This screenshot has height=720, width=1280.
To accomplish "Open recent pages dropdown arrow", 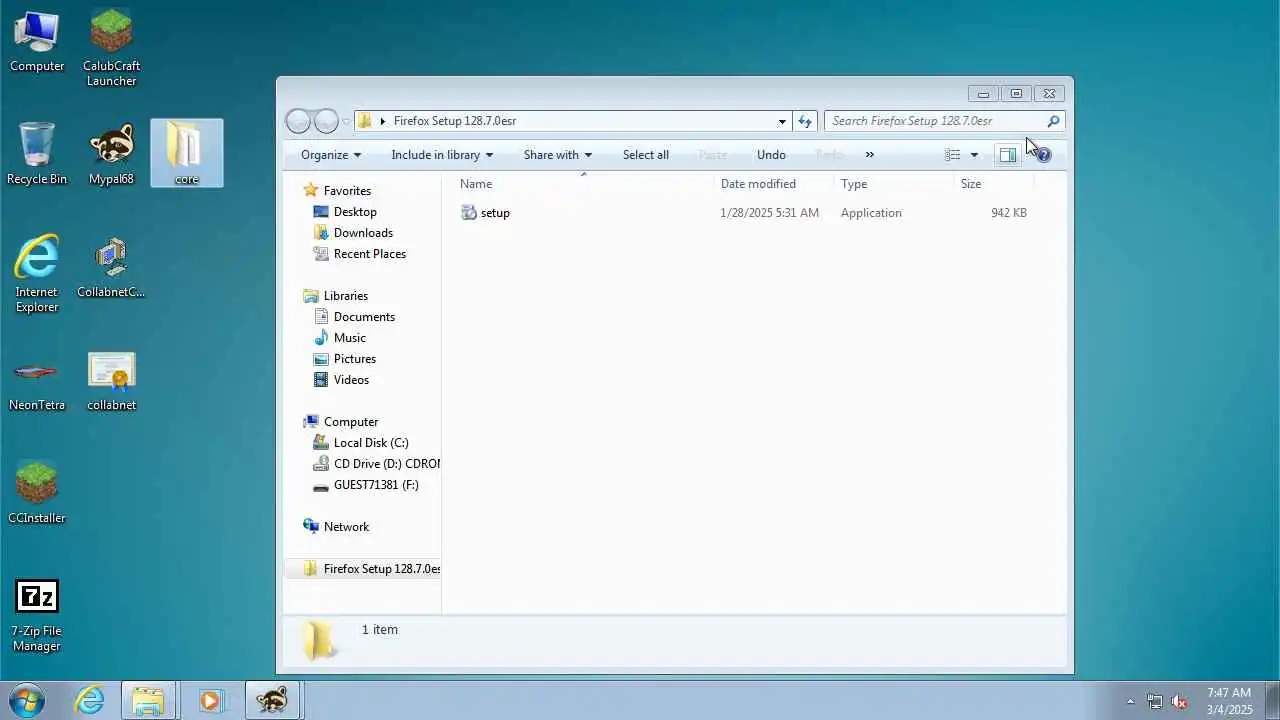I will (x=346, y=121).
